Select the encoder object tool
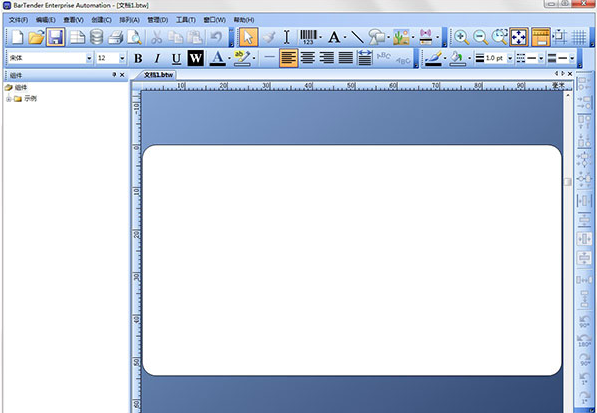The height and width of the screenshot is (413, 597). [x=426, y=37]
